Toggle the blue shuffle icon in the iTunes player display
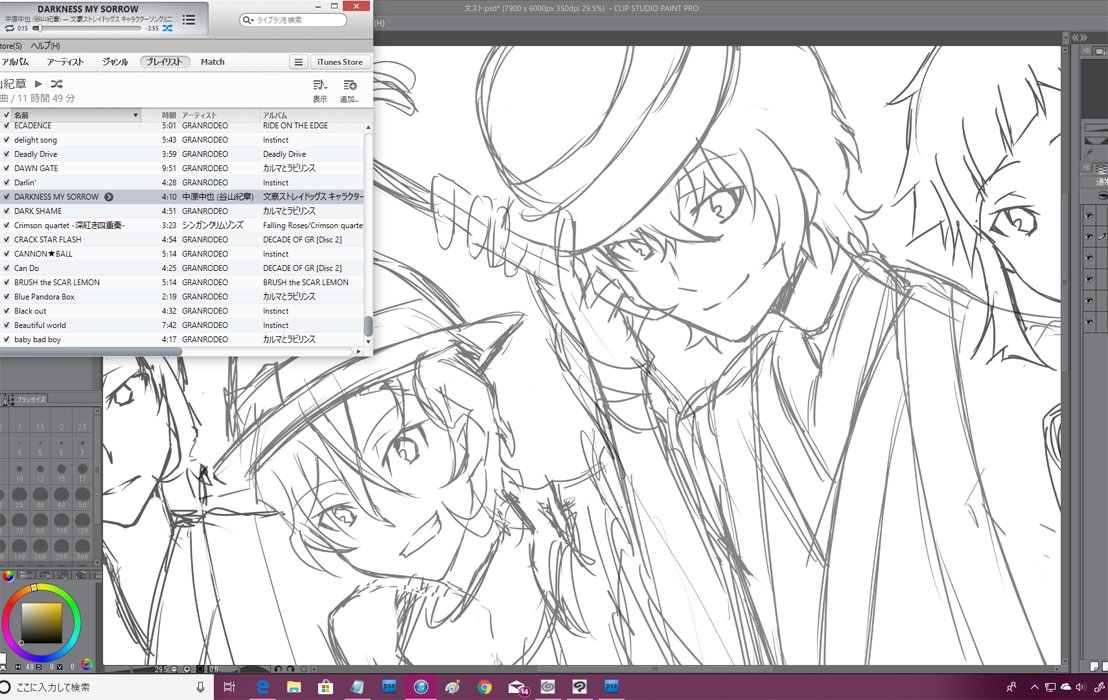The height and width of the screenshot is (700, 1108). click(x=167, y=28)
